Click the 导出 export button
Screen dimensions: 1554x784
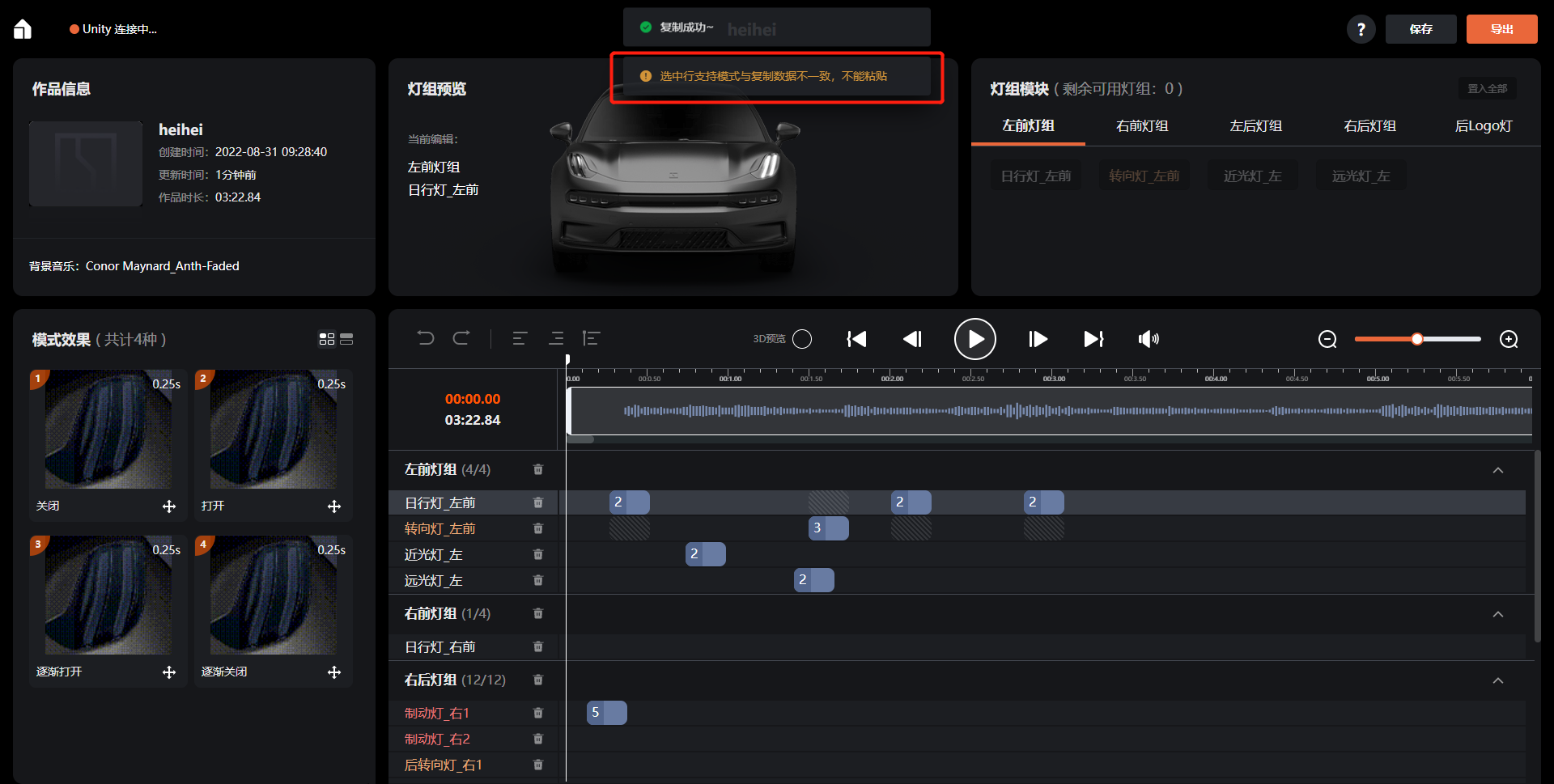[x=1501, y=29]
